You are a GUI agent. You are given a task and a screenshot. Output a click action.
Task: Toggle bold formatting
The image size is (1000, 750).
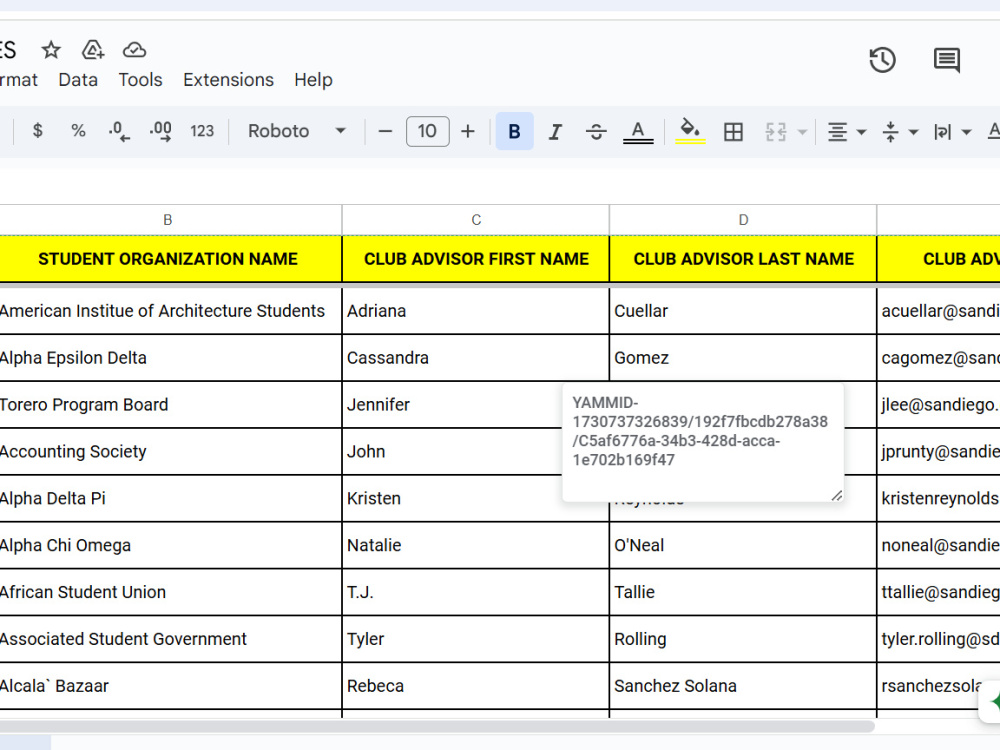515,131
